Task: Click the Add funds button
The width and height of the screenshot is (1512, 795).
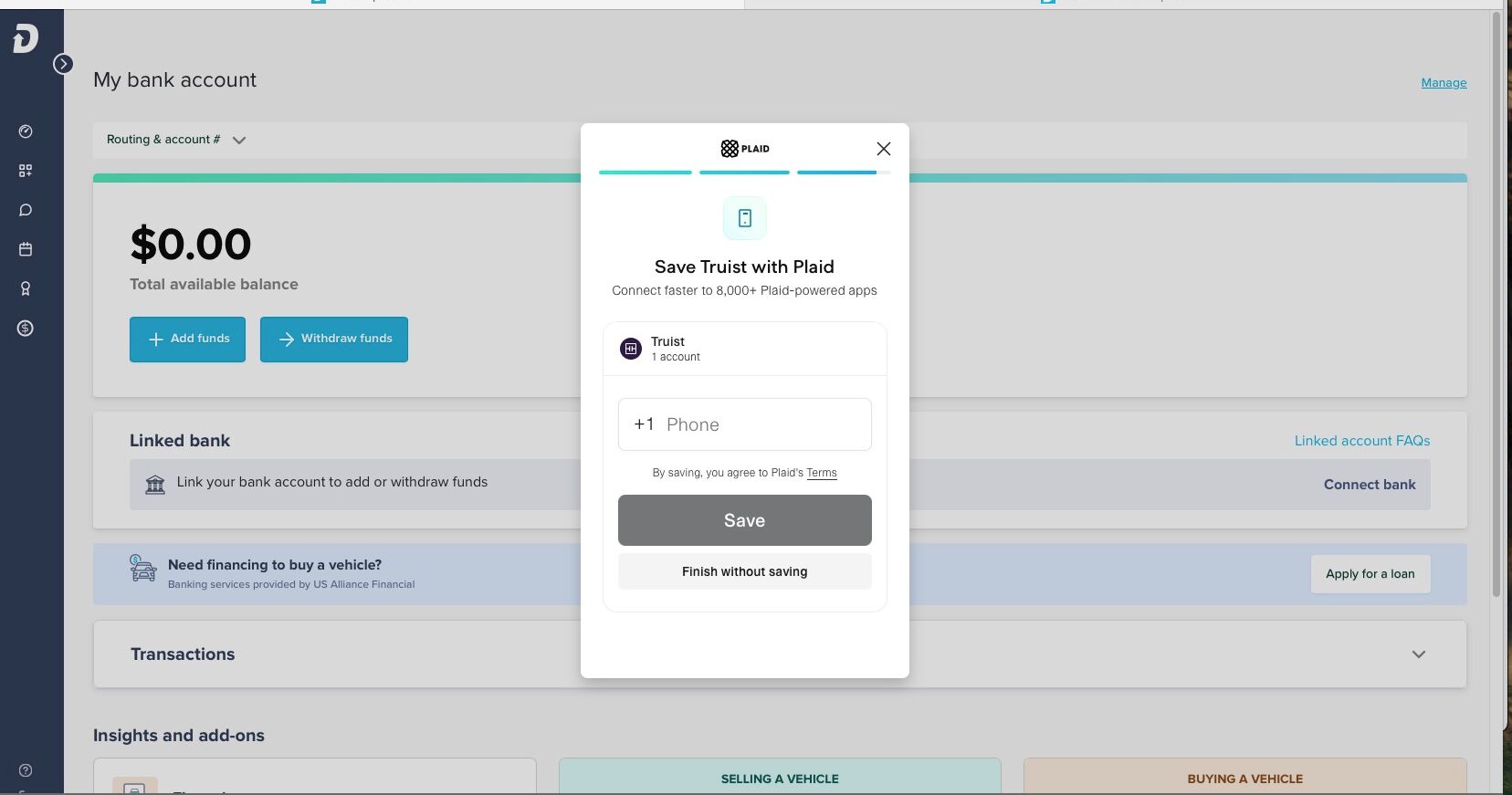Action: (x=187, y=339)
